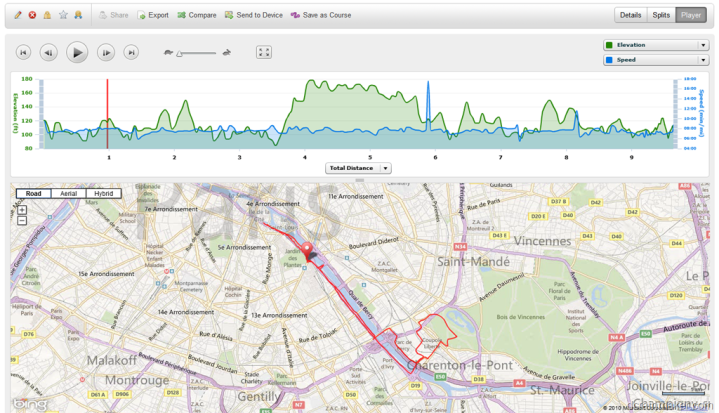The image size is (719, 413).
Task: Skip to the end of playback
Action: (131, 52)
